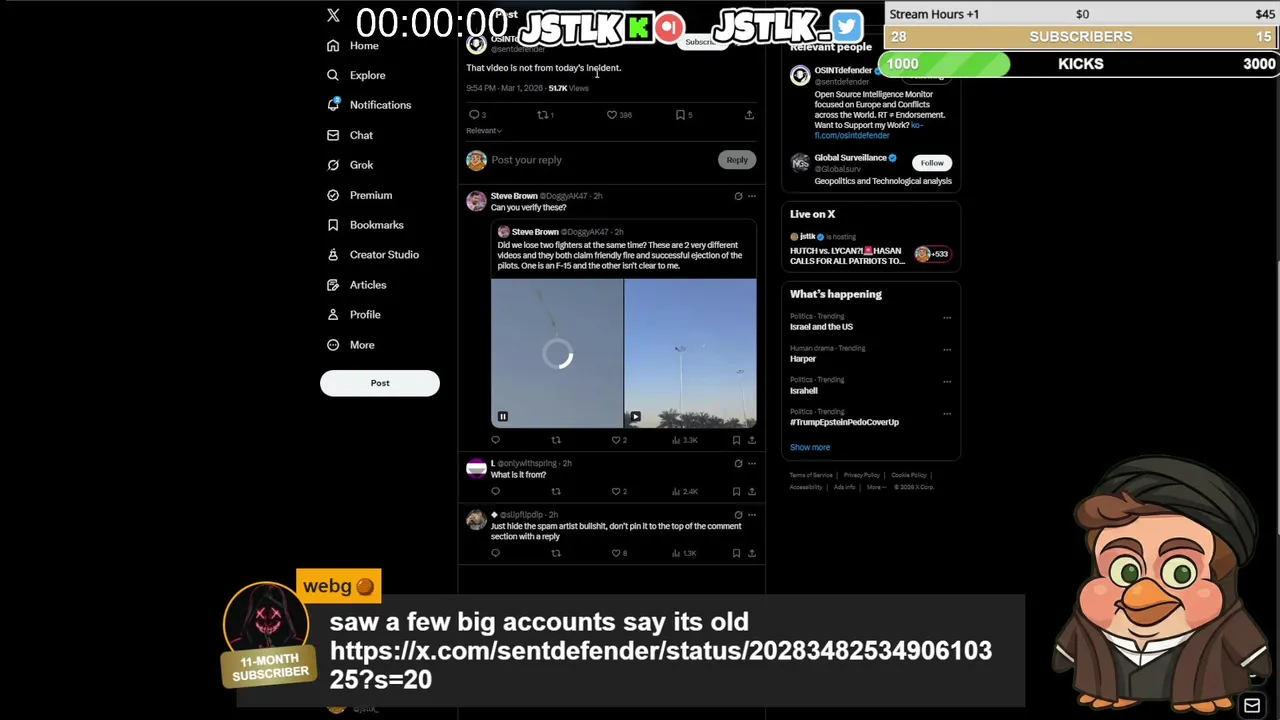
Task: Click the Grok icon on @onlywithspring's reply
Action: tap(738, 464)
